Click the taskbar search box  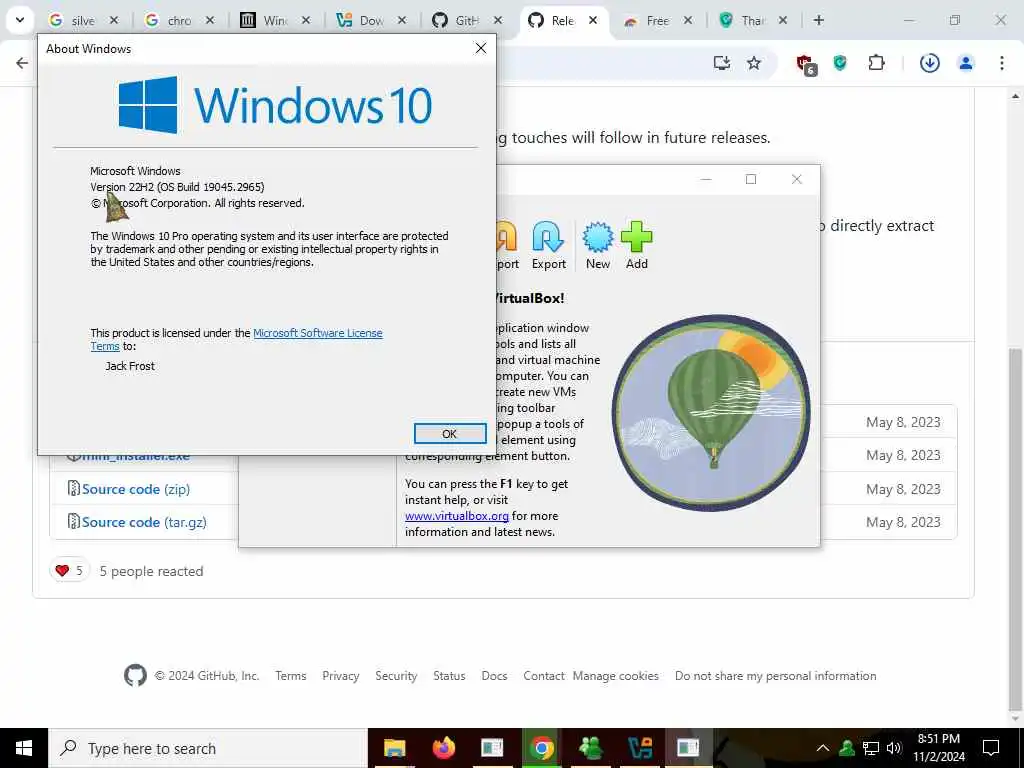tap(208, 748)
